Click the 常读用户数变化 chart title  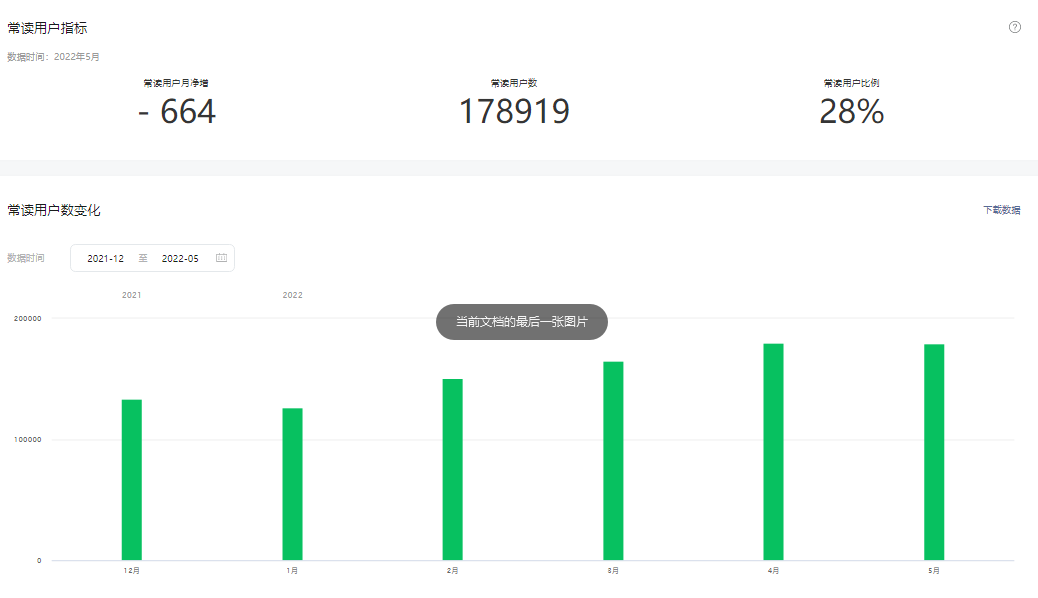click(54, 210)
